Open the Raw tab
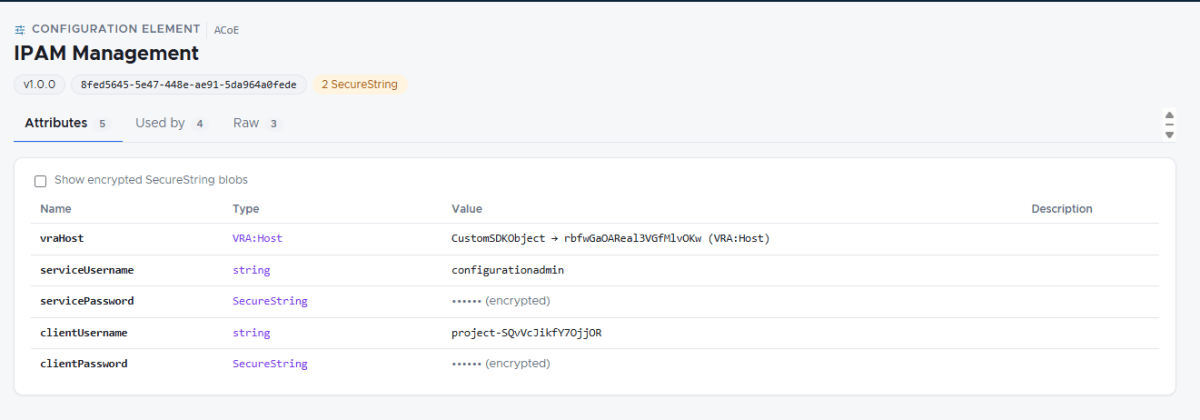 coord(256,123)
